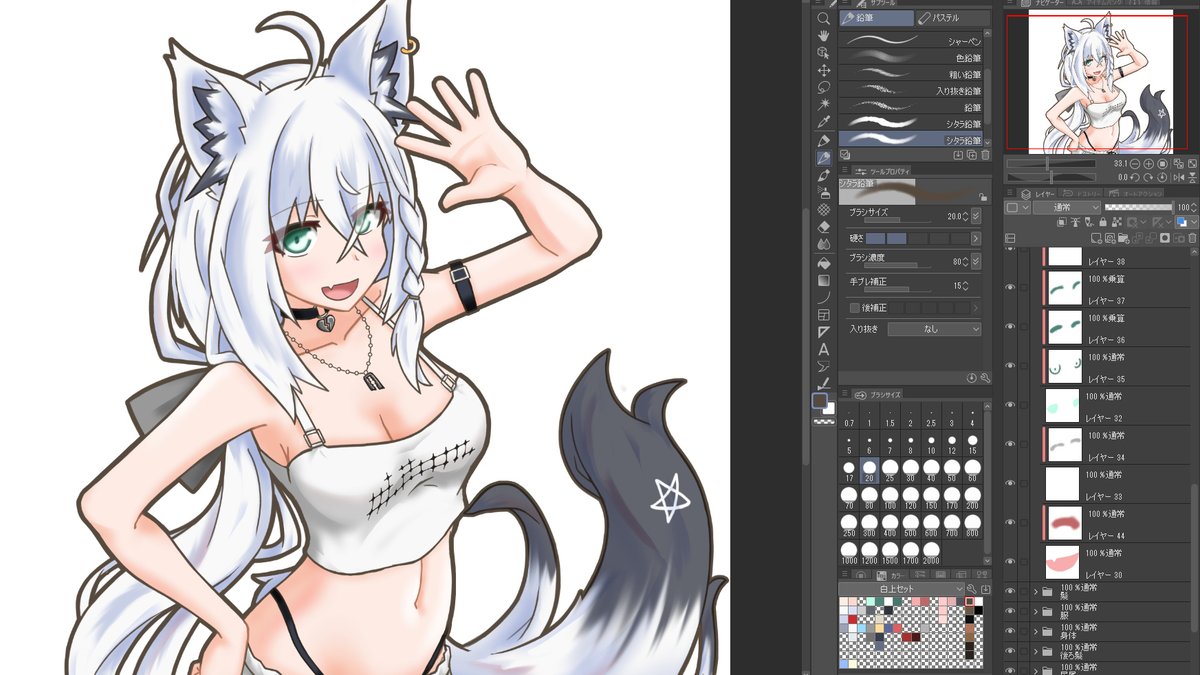Image resolution: width=1200 pixels, height=675 pixels.
Task: Toggle visibility of the 髪 folder
Action: point(1010,592)
